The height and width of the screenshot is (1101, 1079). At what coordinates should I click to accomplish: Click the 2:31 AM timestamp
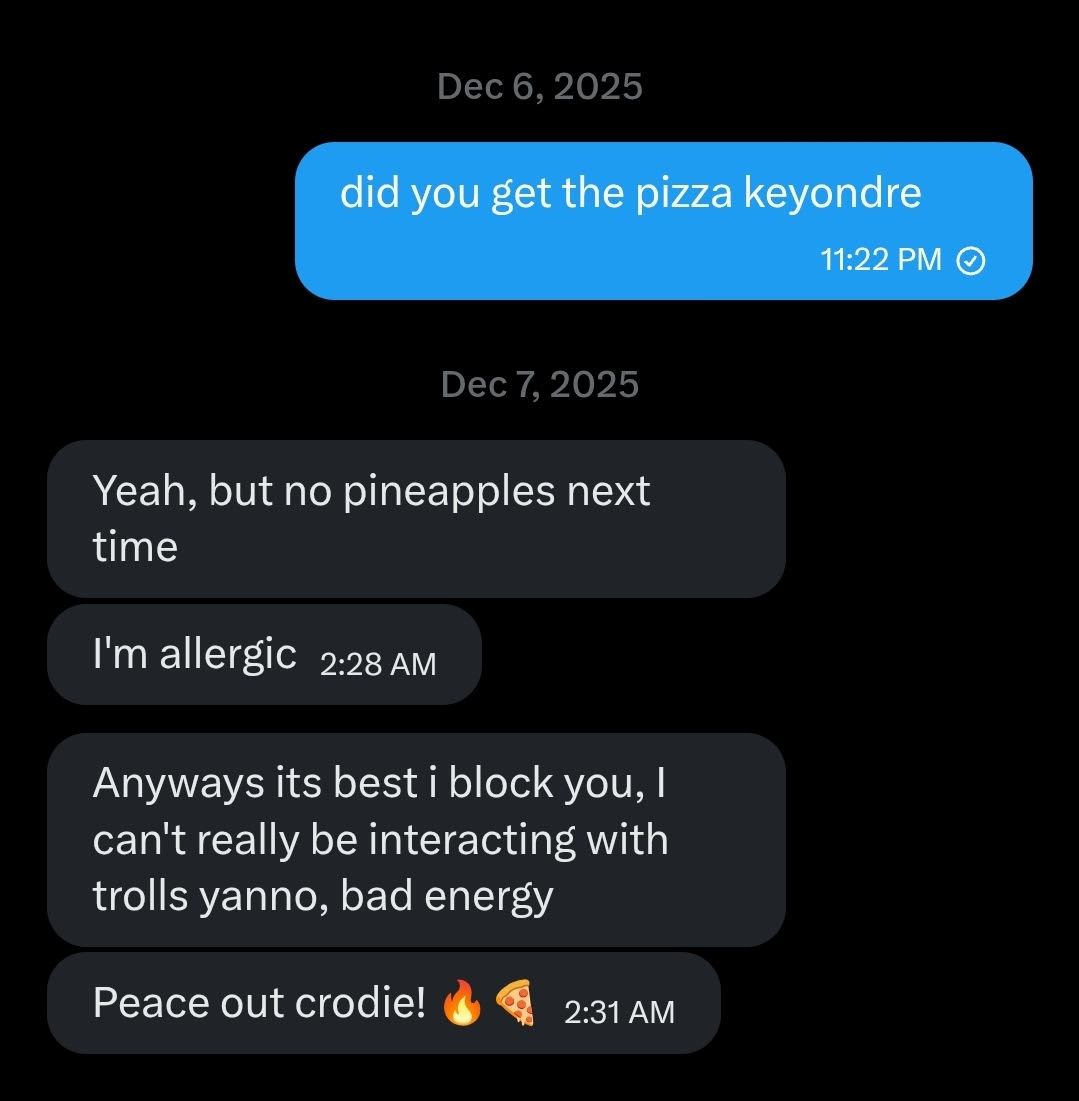619,1012
